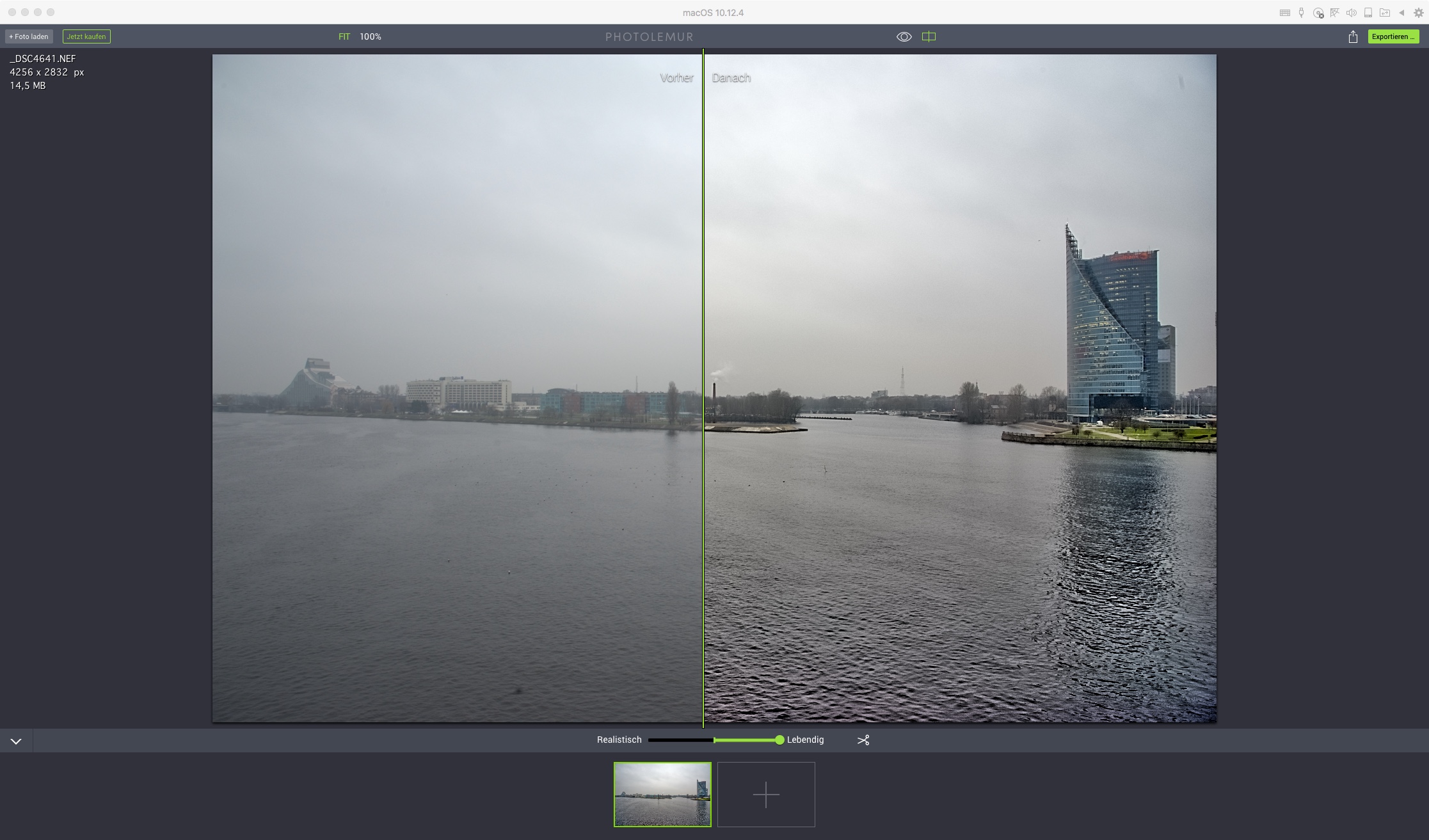
Task: Click the file name _DSC4641.NEF
Action: coord(43,59)
